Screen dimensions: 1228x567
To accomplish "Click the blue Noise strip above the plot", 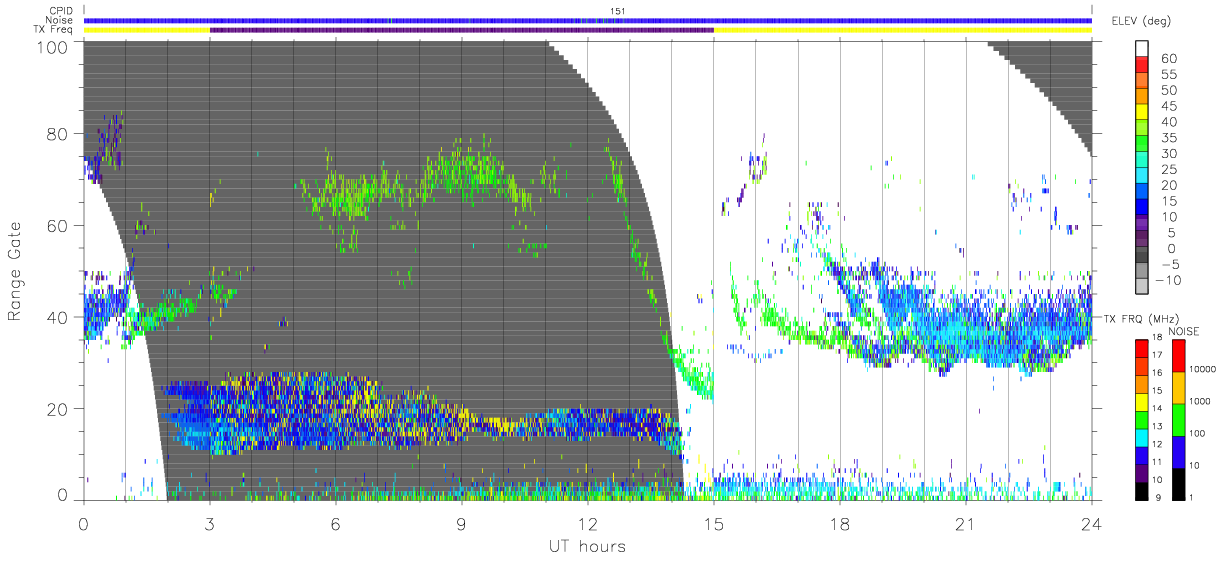I will [588, 20].
